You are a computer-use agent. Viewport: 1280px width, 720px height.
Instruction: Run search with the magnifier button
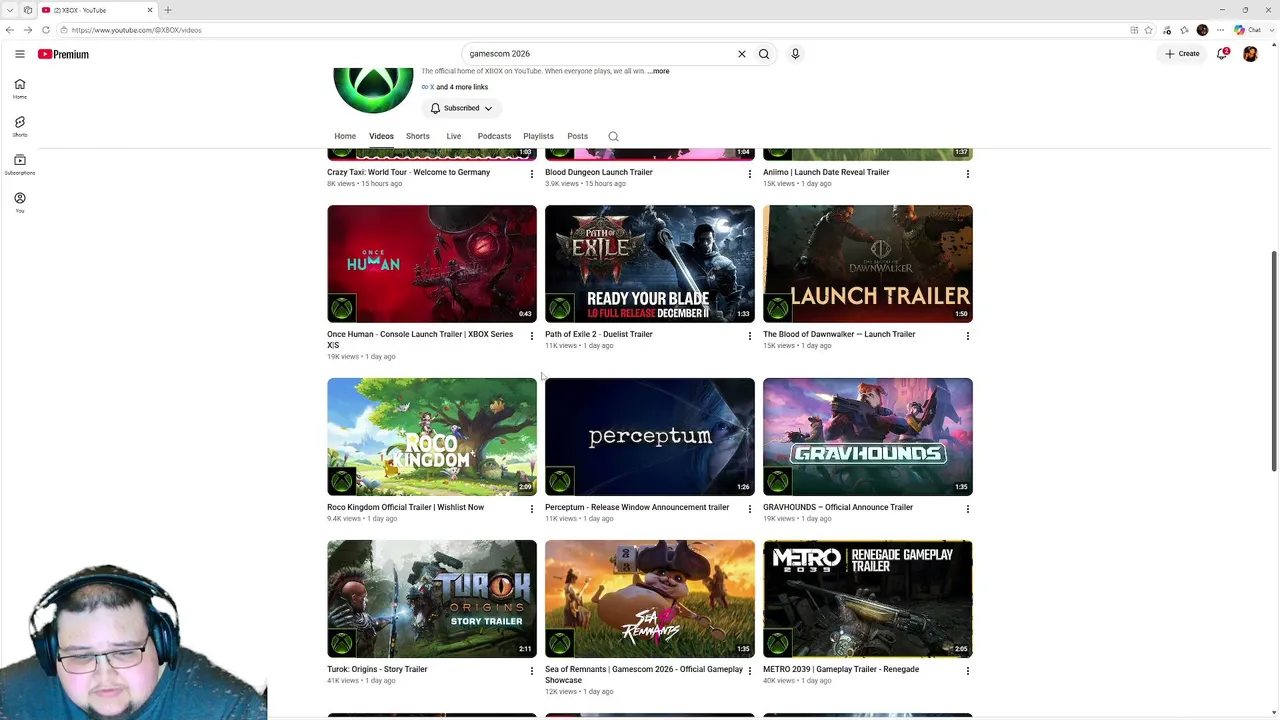[764, 54]
